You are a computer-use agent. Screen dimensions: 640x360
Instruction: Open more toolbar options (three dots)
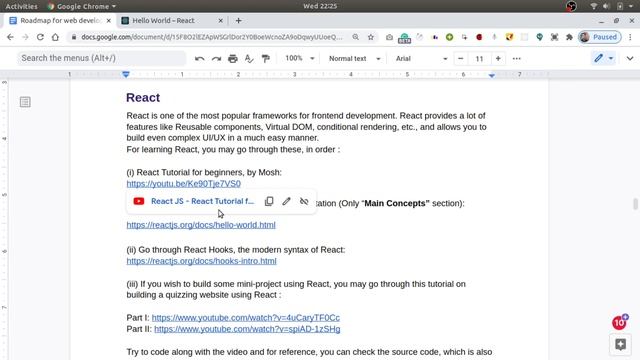pyautogui.click(x=517, y=58)
